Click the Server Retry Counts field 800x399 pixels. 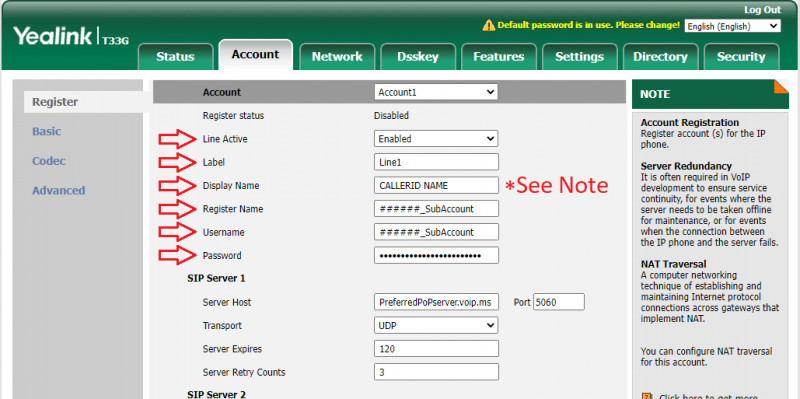[x=436, y=372]
